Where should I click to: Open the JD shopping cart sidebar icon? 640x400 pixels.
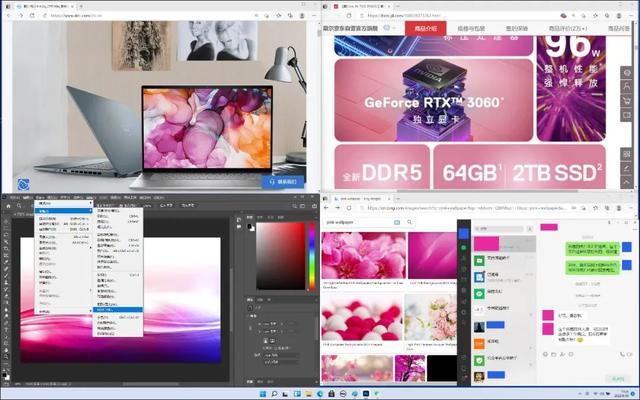(627, 101)
